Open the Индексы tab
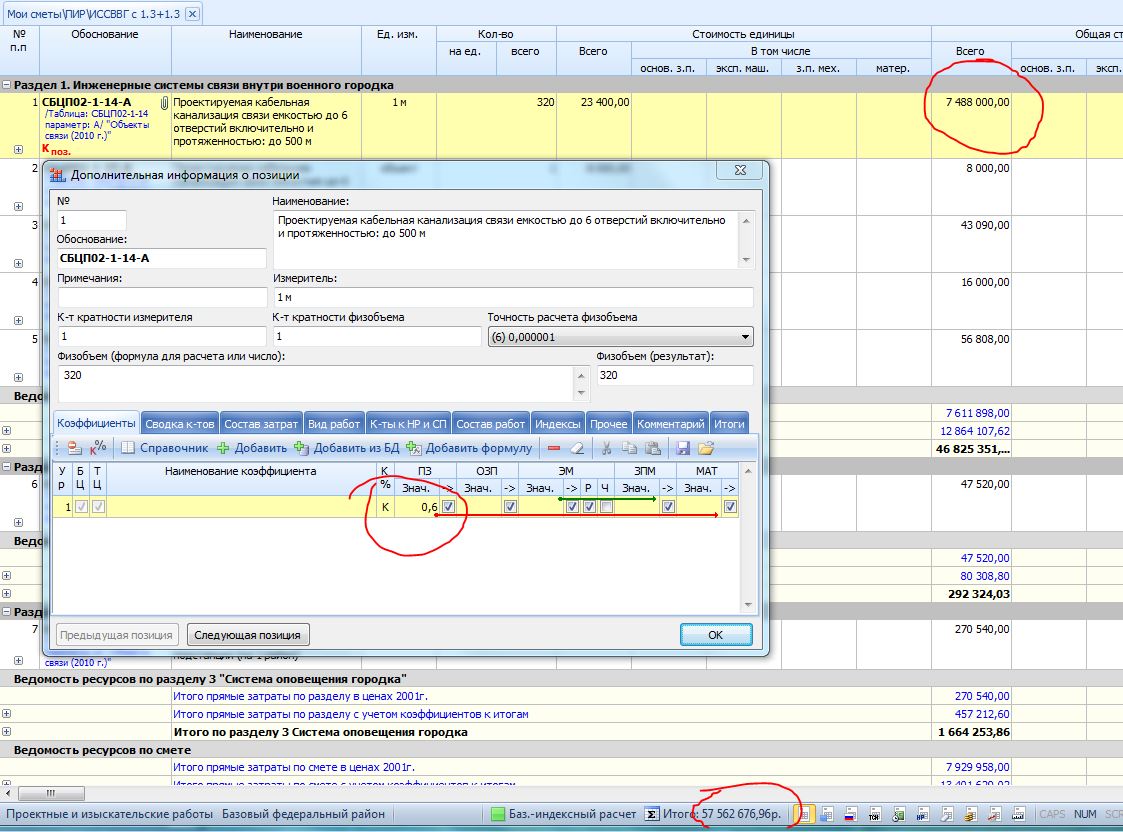Viewport: 1123px width, 832px height. point(557,424)
